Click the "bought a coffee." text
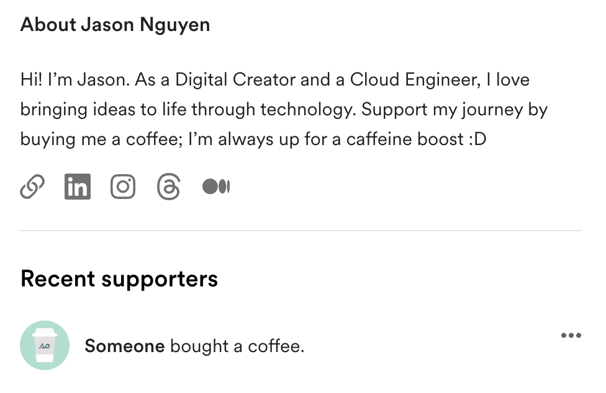606x393 pixels. [x=237, y=346]
